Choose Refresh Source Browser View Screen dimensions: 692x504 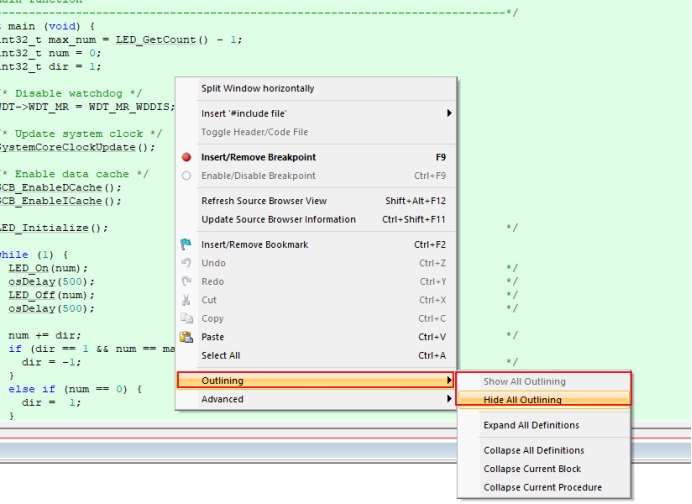pyautogui.click(x=264, y=201)
